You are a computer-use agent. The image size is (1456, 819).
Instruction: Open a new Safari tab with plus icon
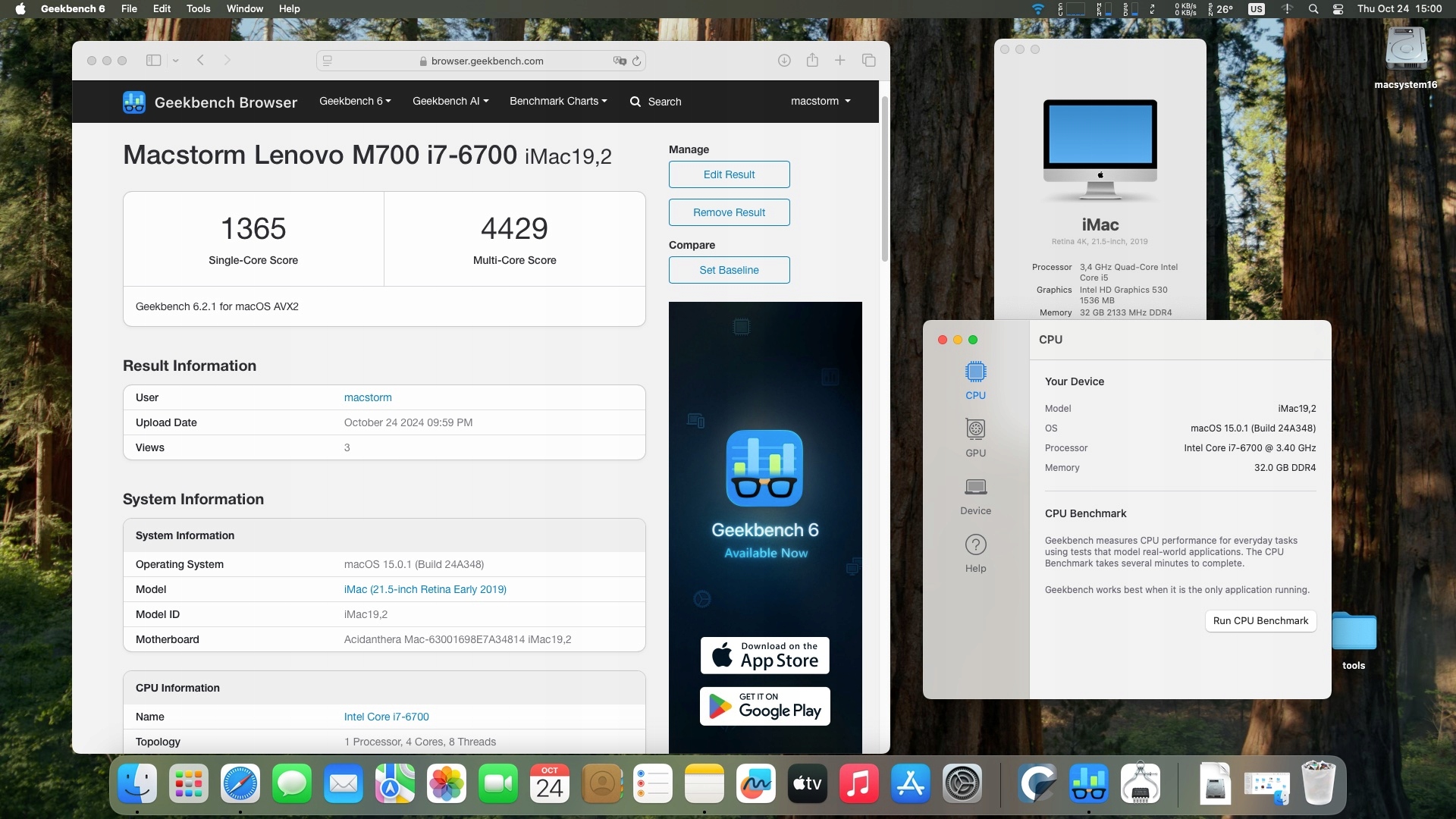840,61
